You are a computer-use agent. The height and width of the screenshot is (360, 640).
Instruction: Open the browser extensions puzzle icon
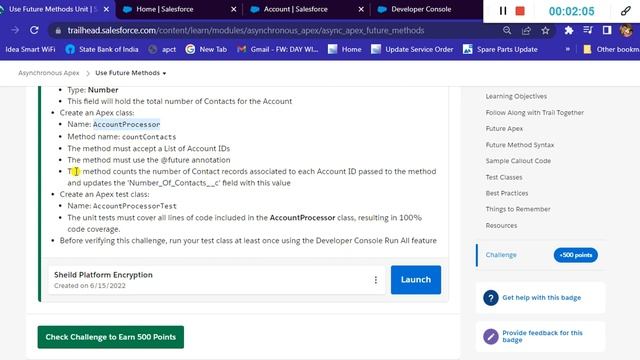click(569, 30)
